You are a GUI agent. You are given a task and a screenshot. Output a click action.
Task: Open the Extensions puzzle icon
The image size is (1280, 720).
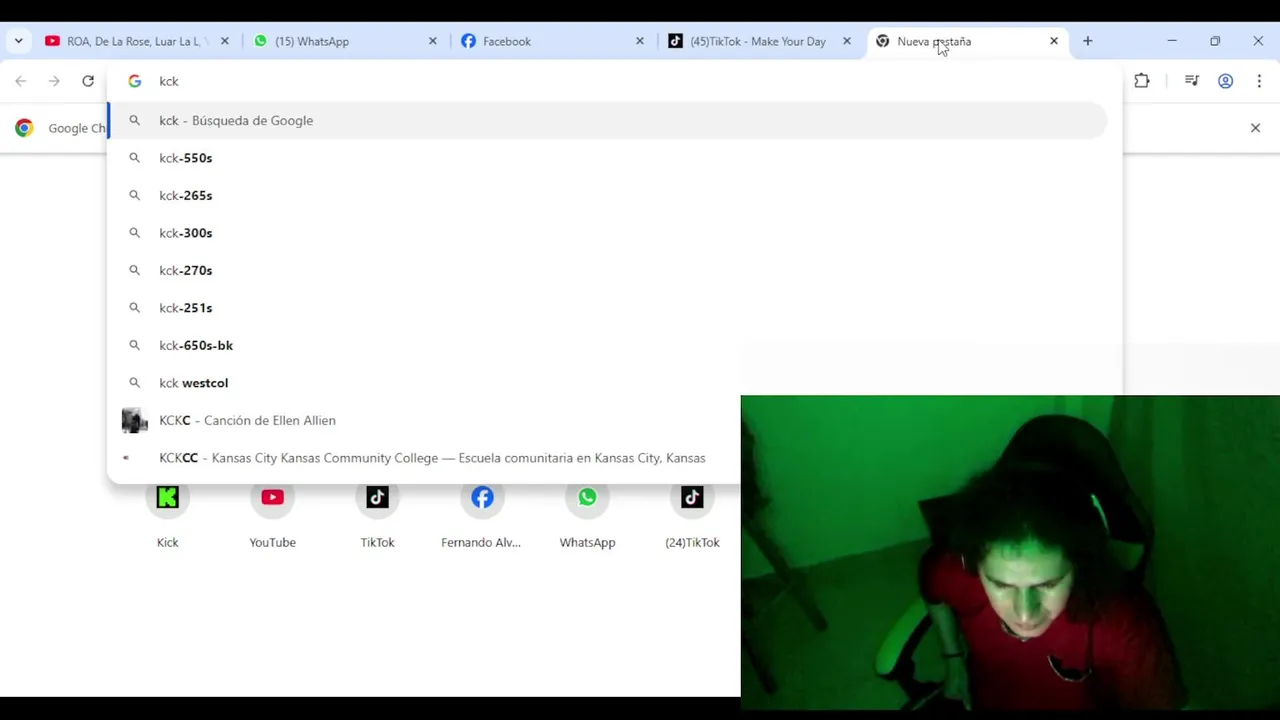(1142, 81)
